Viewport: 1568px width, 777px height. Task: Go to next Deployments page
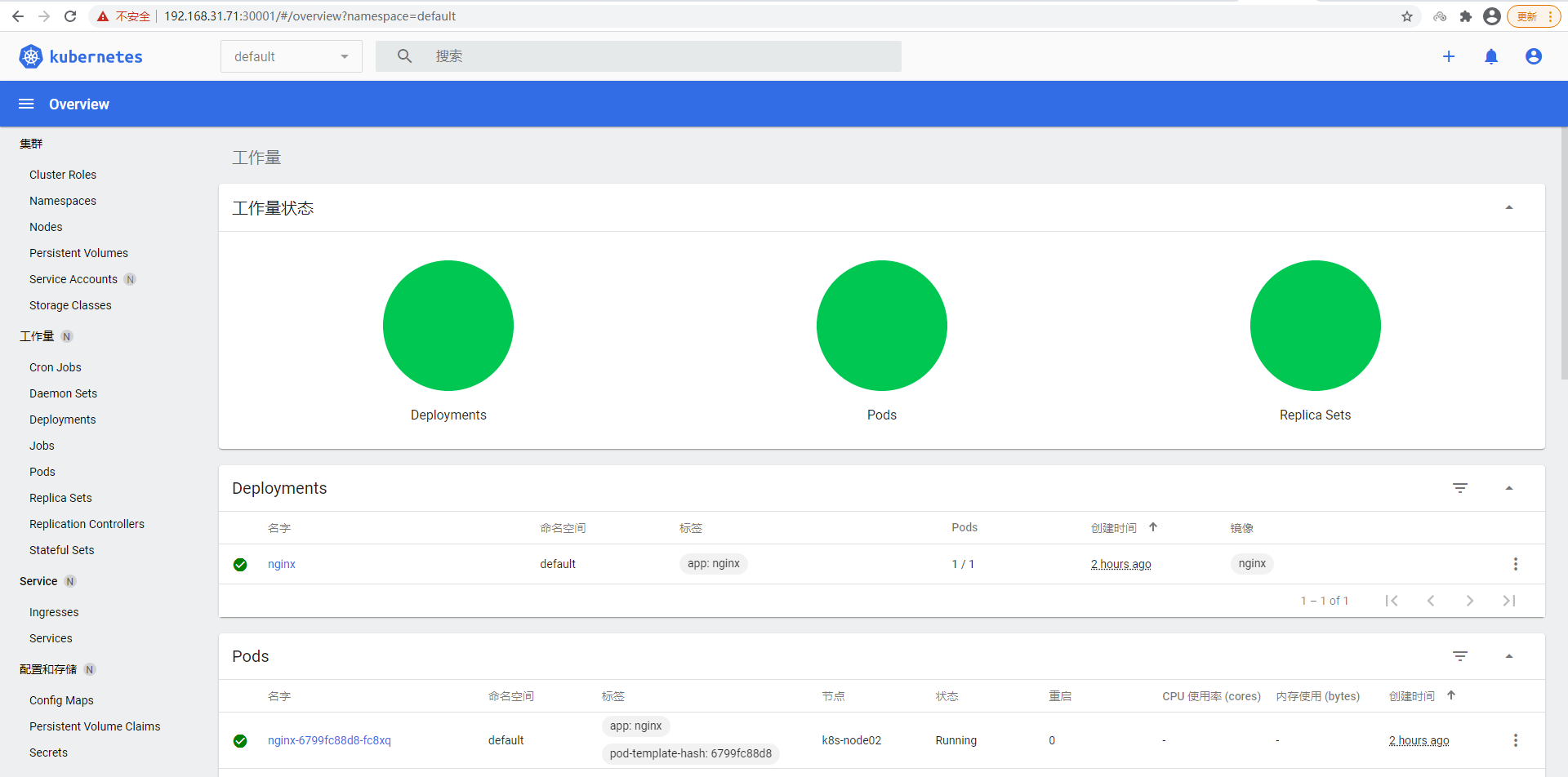(1470, 601)
